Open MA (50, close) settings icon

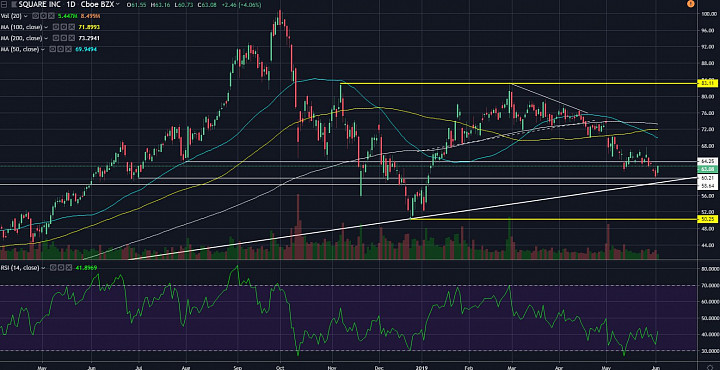(x=60, y=49)
